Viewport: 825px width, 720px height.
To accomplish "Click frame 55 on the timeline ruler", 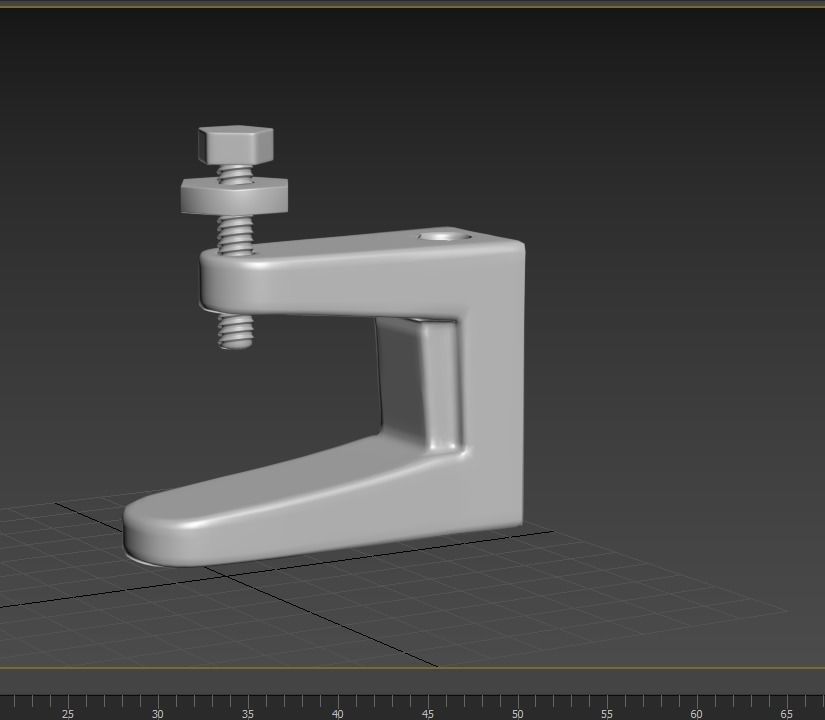I will [607, 714].
